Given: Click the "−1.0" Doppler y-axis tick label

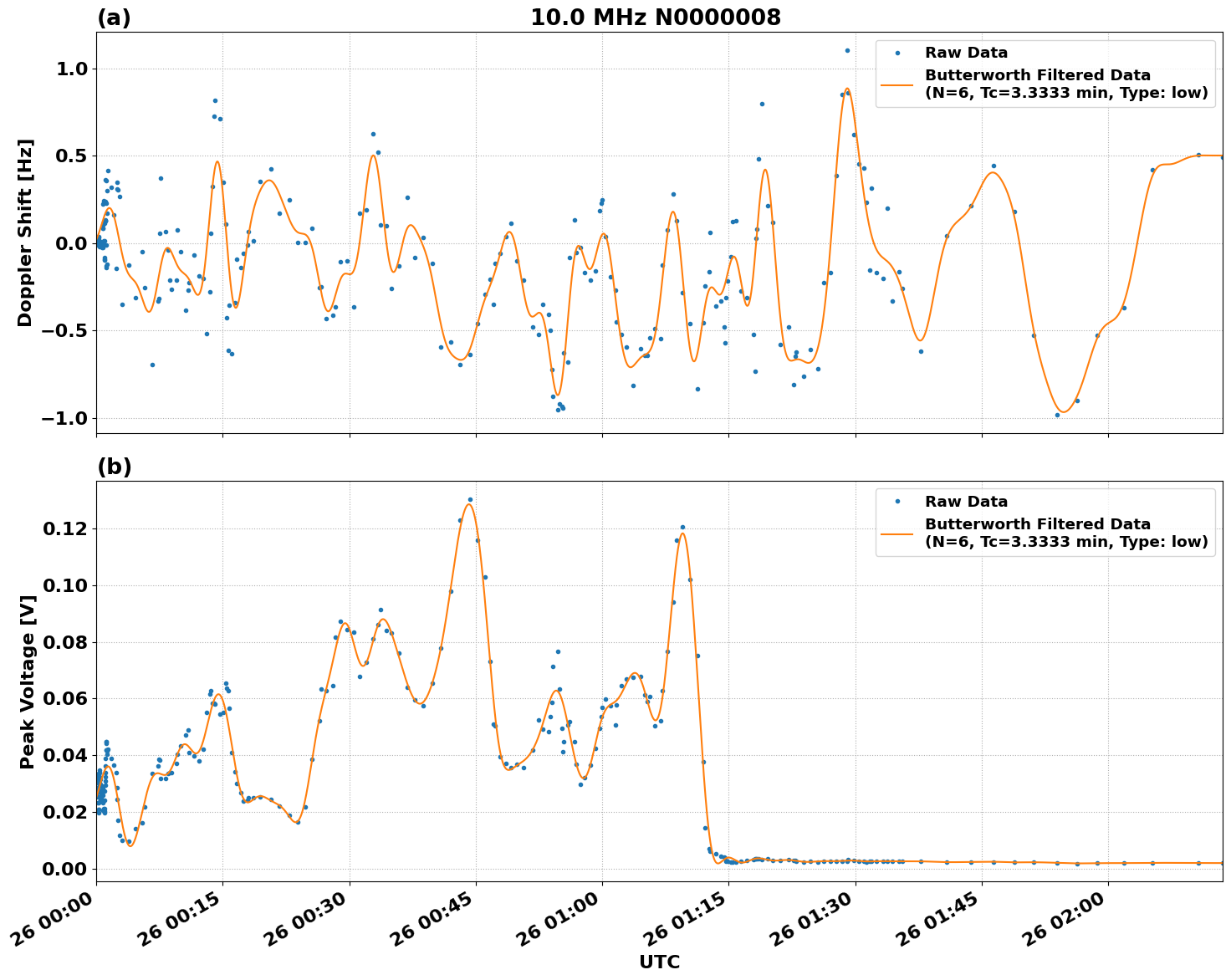Looking at the screenshot, I should 65,419.
